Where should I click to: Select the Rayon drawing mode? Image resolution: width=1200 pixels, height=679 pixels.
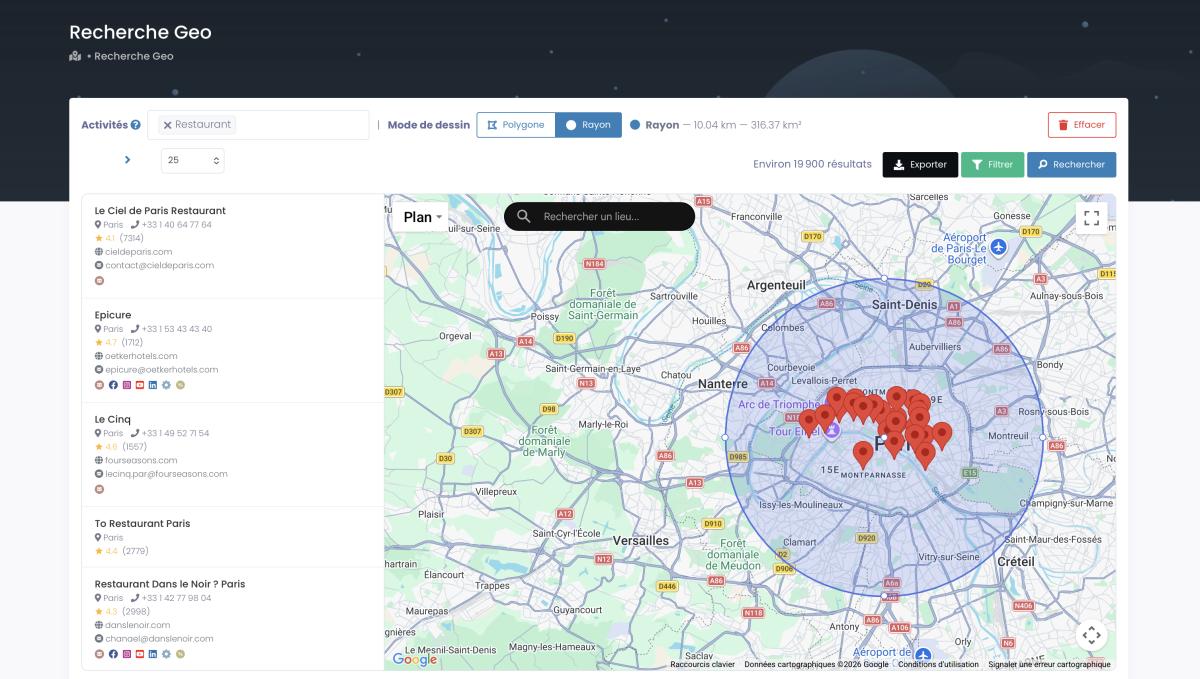click(588, 125)
